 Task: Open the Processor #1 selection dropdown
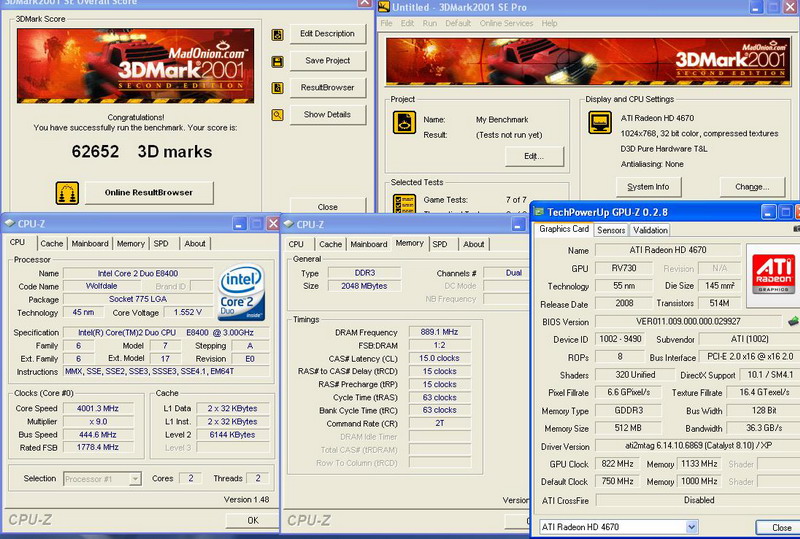(135, 479)
